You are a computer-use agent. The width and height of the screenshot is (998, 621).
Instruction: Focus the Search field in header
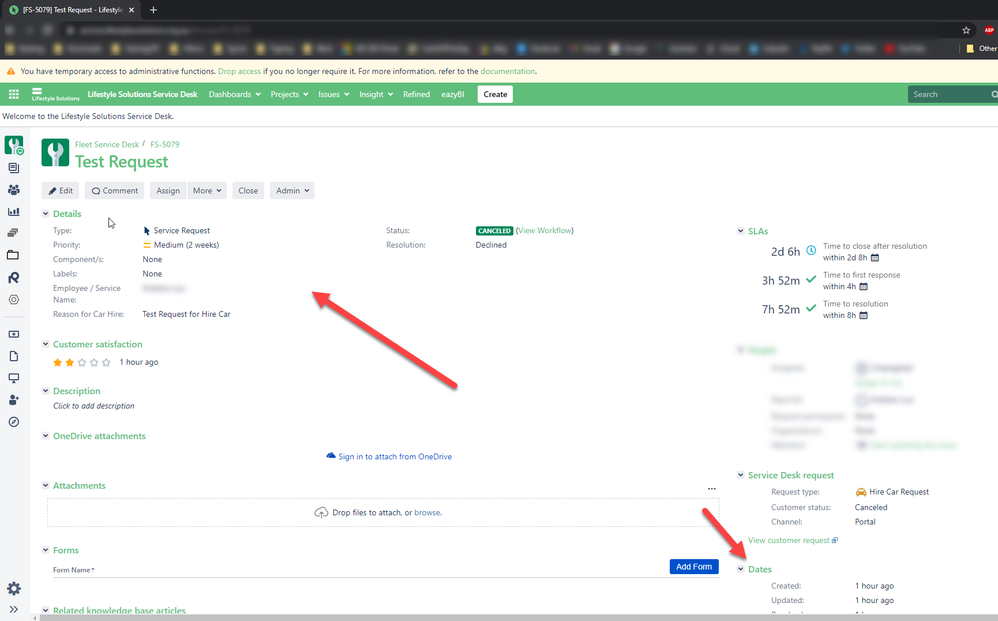[953, 94]
